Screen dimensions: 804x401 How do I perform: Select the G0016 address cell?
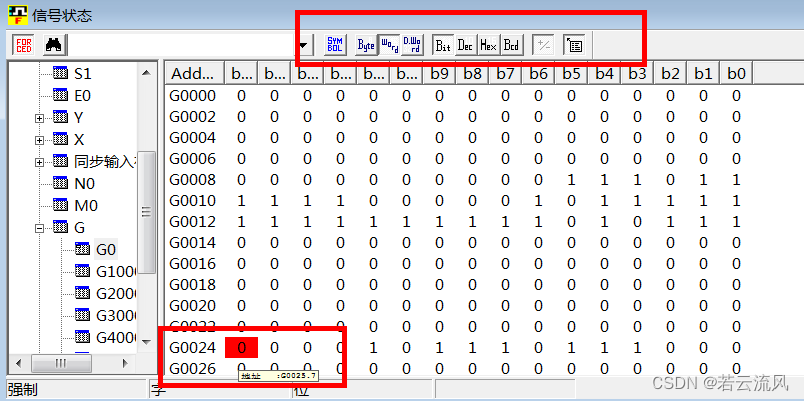(193, 264)
